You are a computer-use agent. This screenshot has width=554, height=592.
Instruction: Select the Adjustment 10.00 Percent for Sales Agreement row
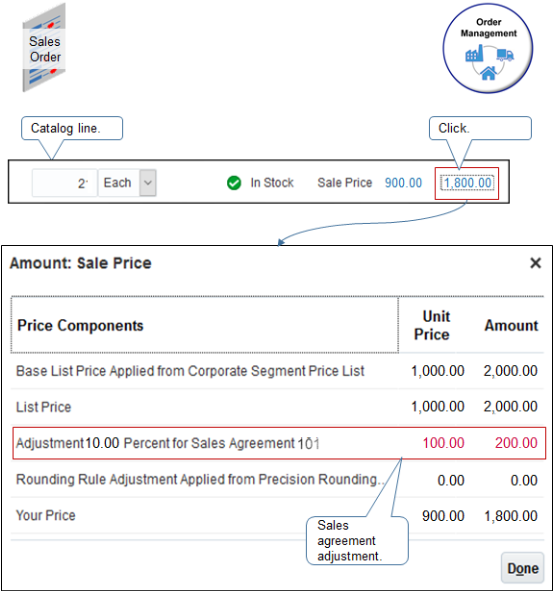(x=279, y=443)
